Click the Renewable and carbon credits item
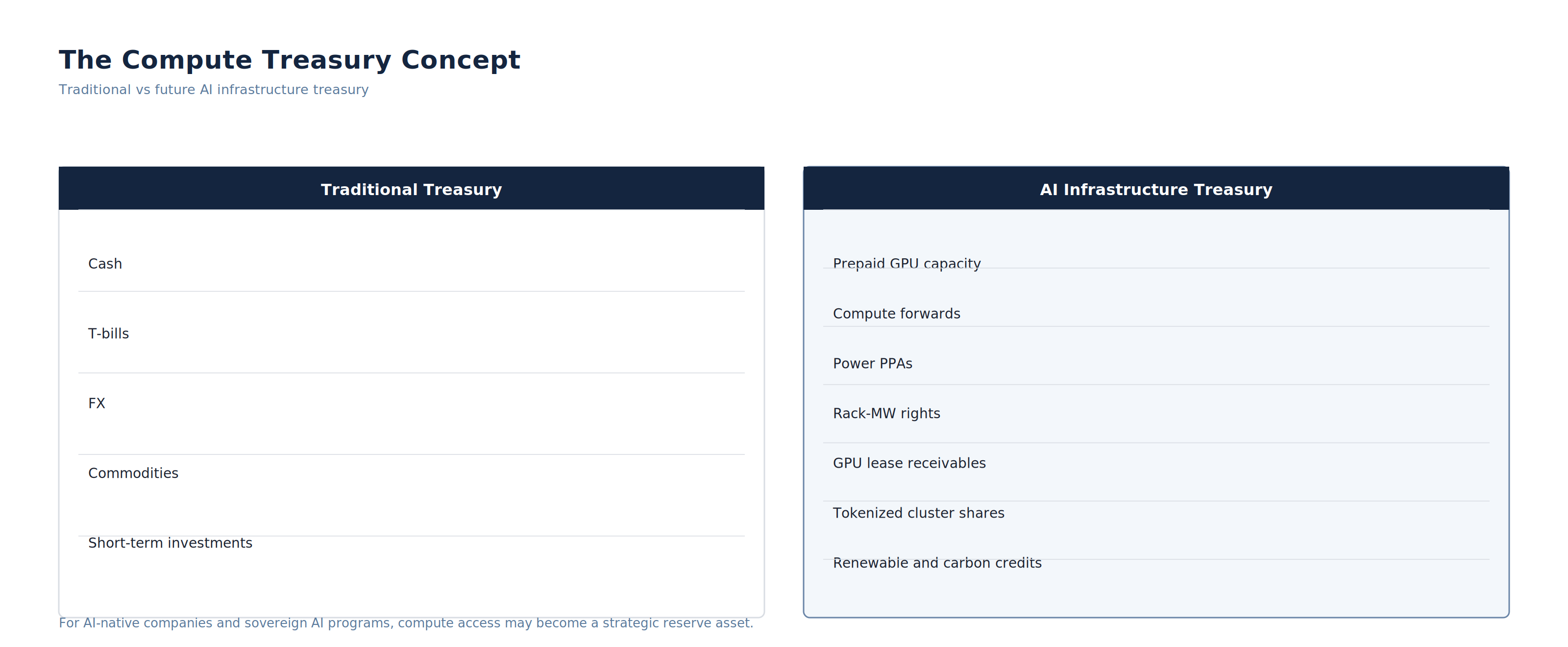The height and width of the screenshot is (647, 1568). (937, 563)
